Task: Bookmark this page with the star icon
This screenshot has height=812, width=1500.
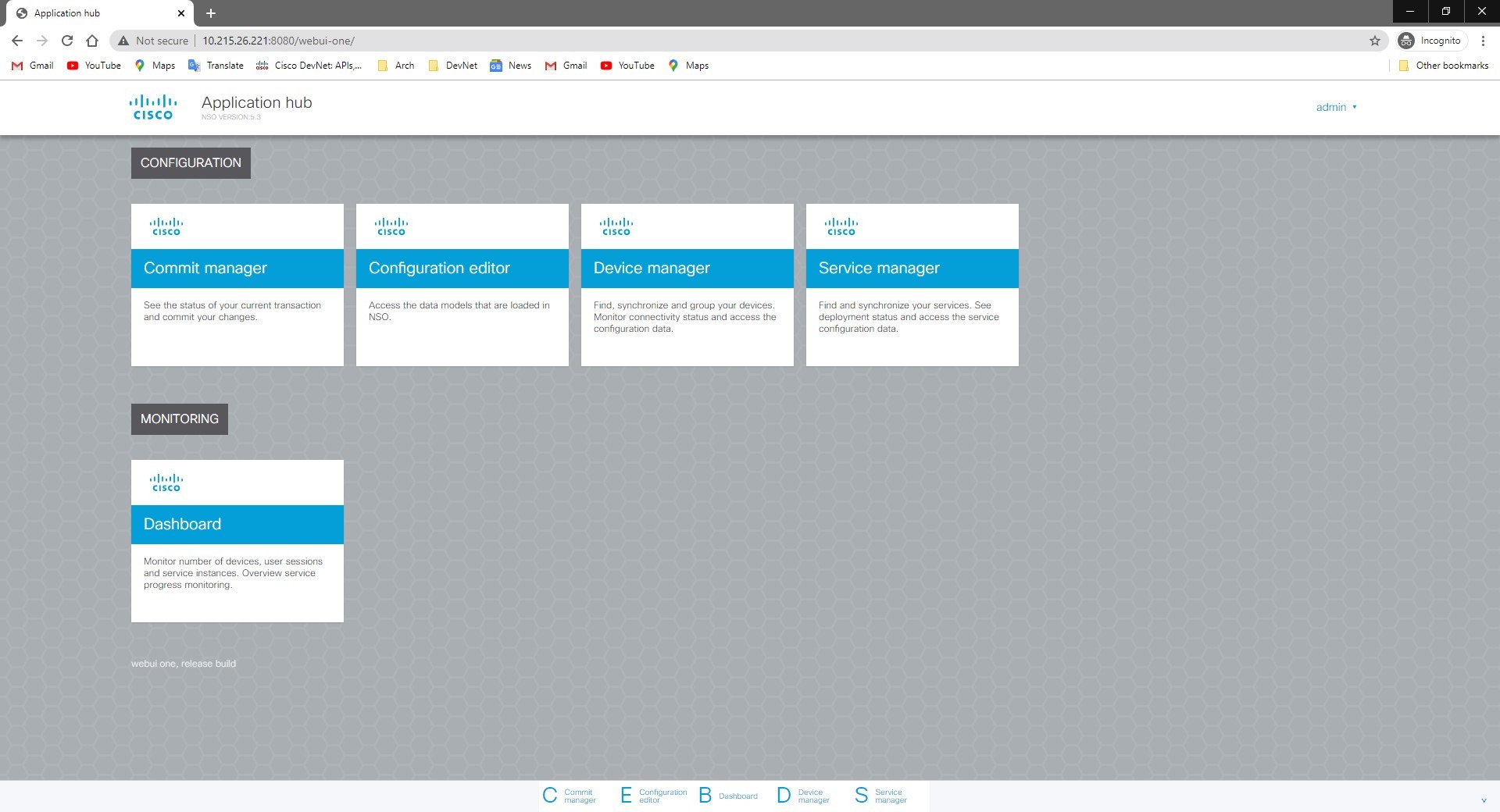Action: 1375,41
